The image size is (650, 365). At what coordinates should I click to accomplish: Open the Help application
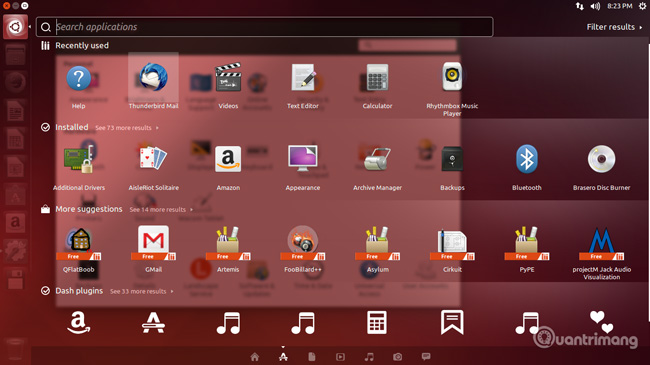pos(78,78)
